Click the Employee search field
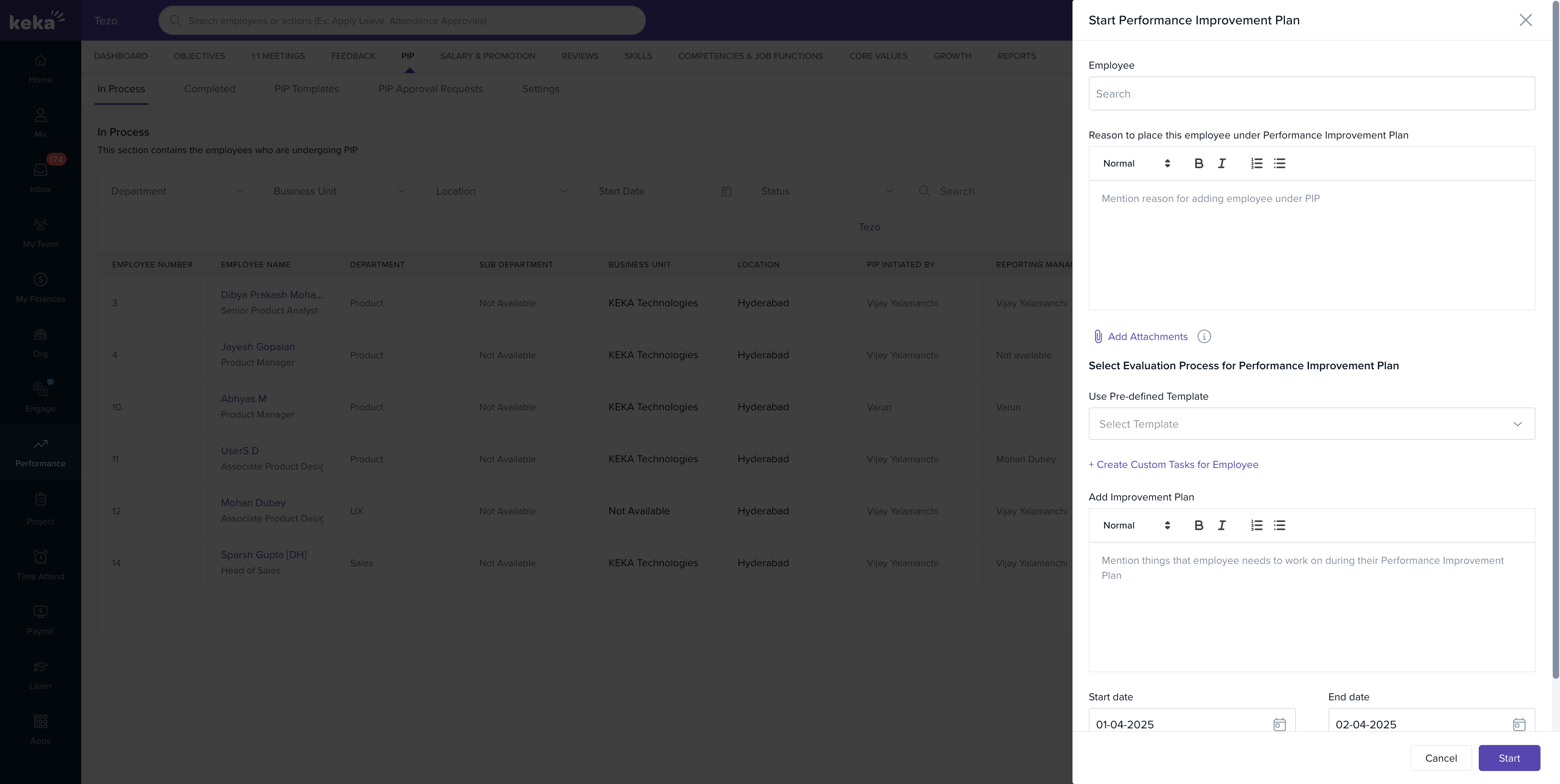The height and width of the screenshot is (784, 1560). pyautogui.click(x=1311, y=94)
